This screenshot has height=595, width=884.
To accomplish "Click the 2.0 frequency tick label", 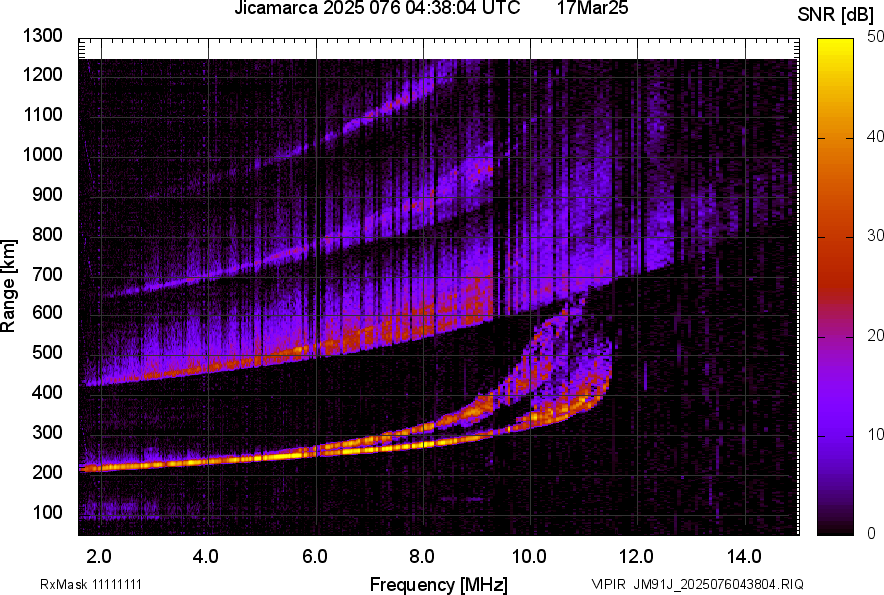I will point(99,557).
